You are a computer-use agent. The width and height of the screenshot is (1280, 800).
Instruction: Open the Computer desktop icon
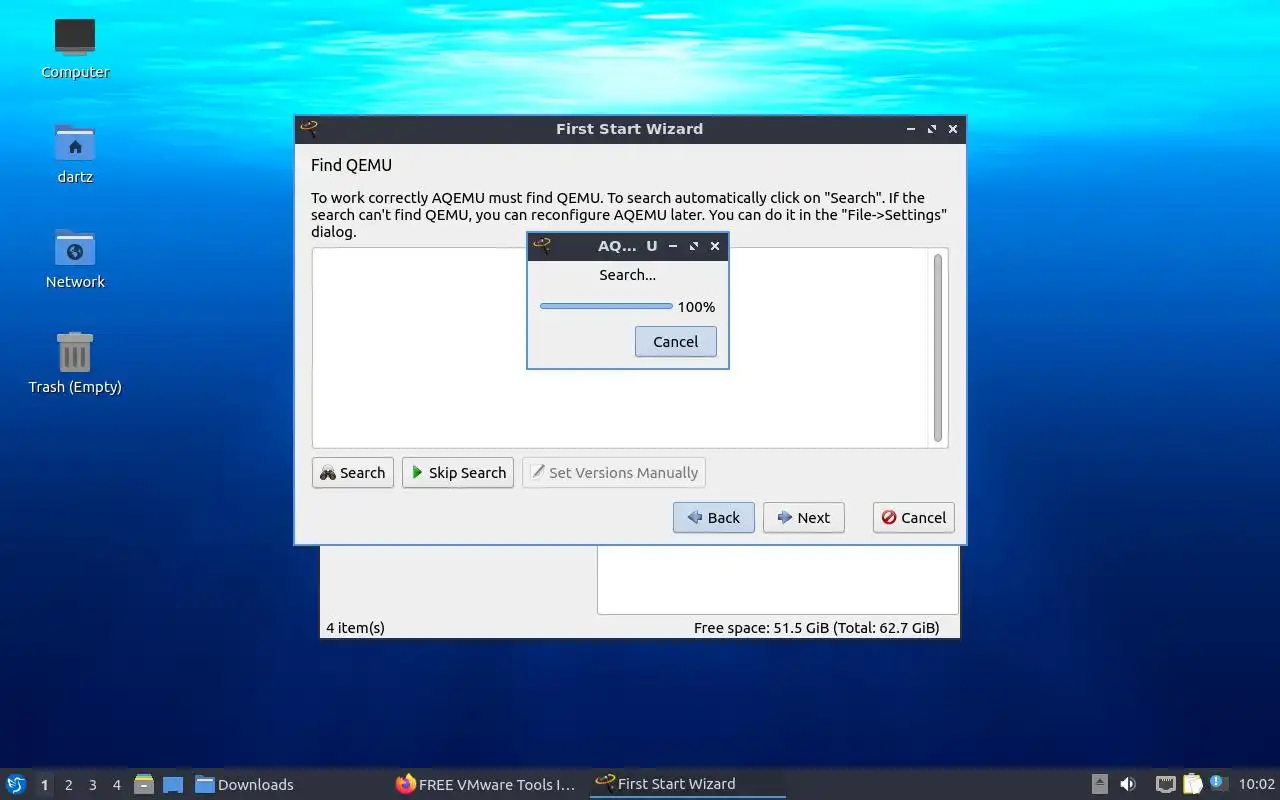[x=75, y=49]
